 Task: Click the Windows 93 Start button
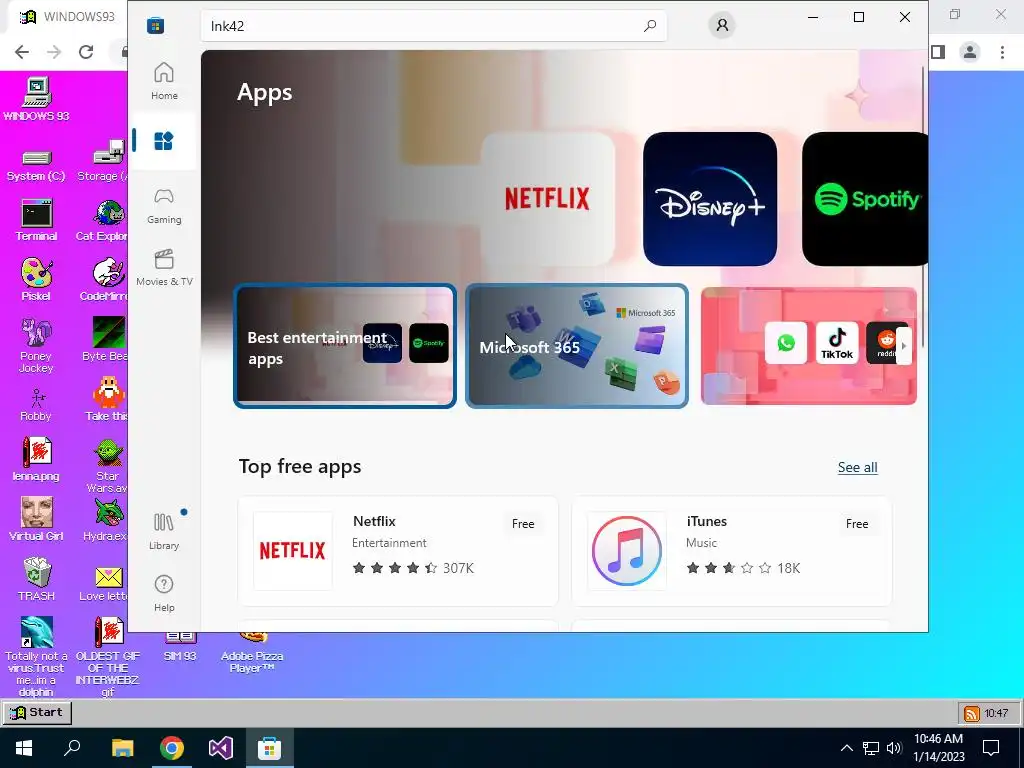click(x=37, y=712)
